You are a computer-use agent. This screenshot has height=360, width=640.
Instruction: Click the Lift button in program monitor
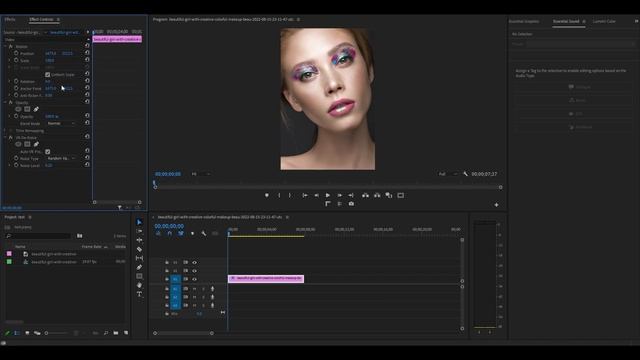365,196
